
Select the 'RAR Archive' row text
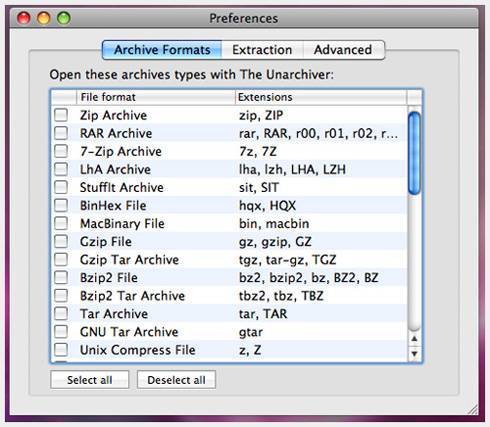pos(116,133)
